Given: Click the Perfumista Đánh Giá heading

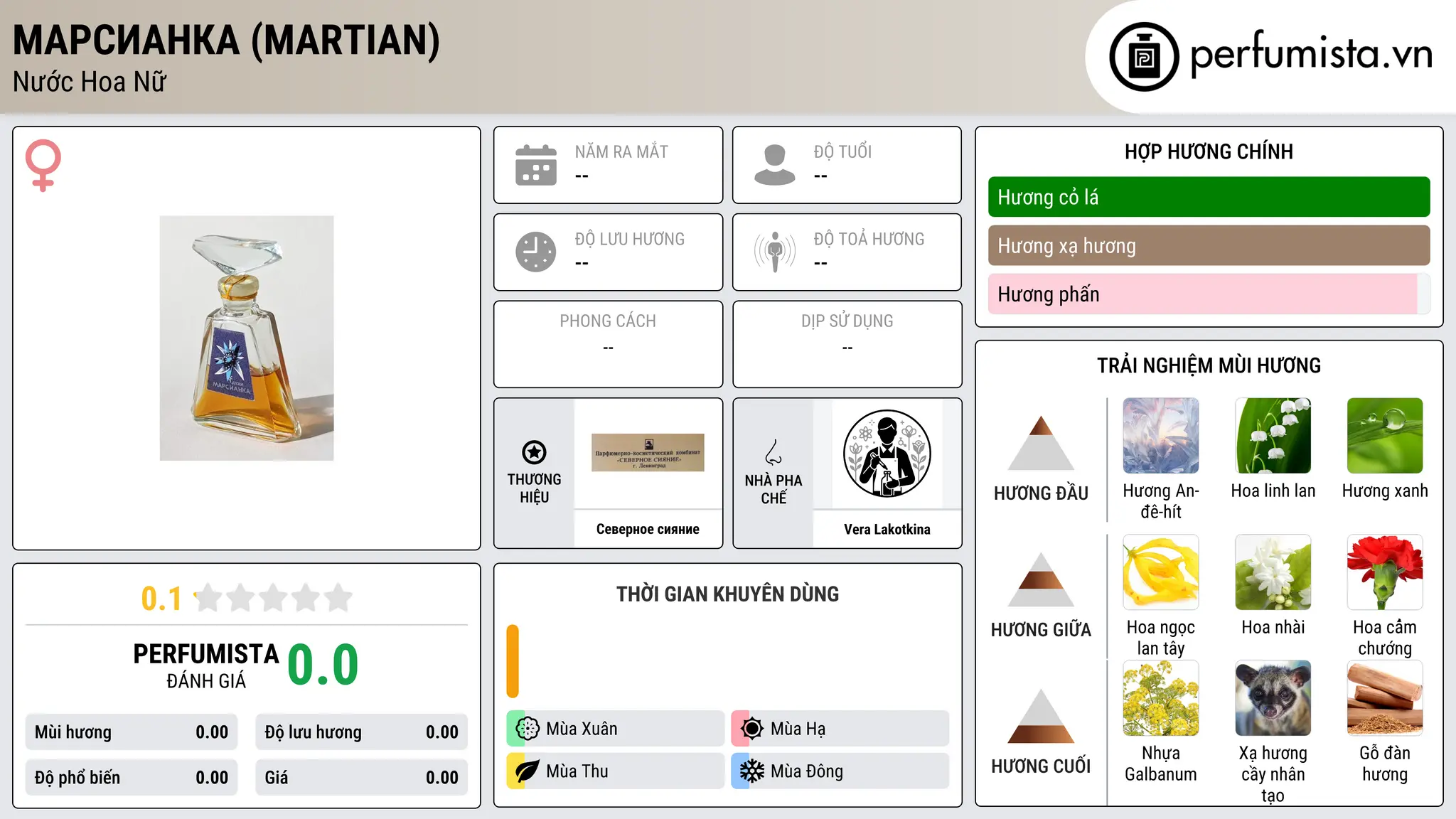Looking at the screenshot, I should tap(206, 665).
